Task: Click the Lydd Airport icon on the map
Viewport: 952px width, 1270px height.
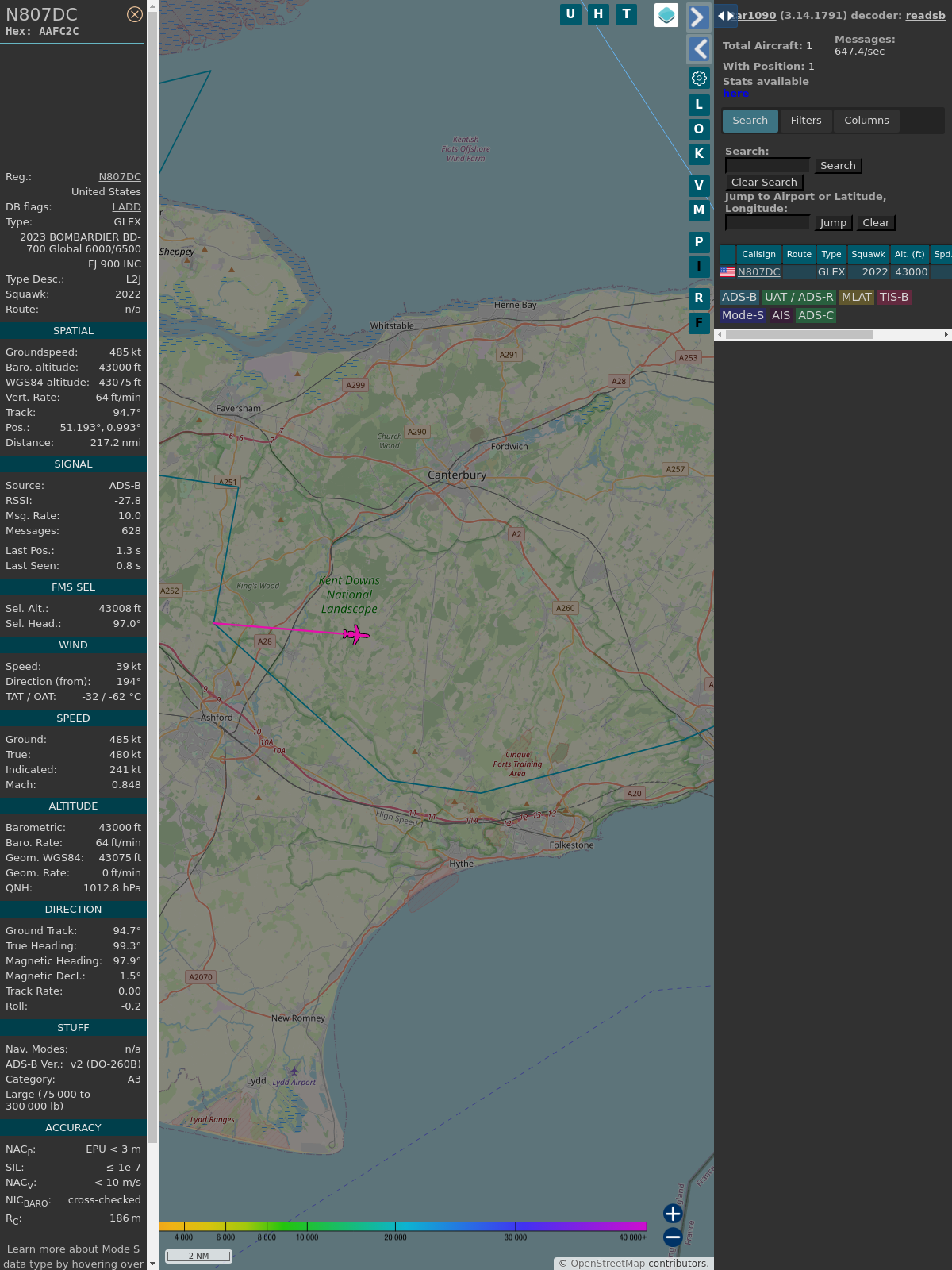Action: click(x=294, y=1071)
